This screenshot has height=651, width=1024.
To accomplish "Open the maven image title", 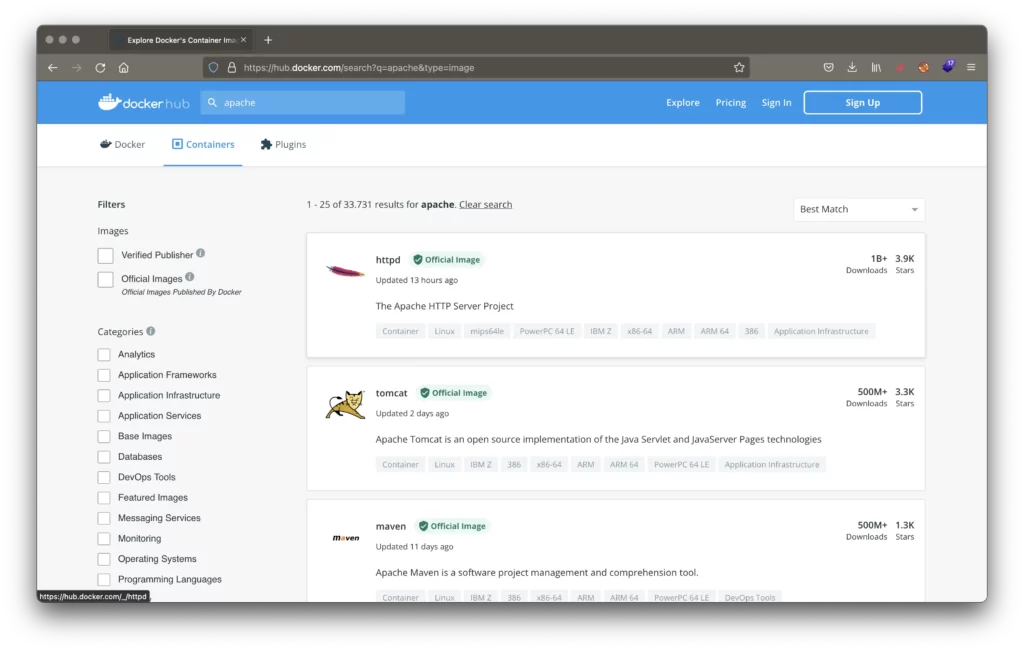I will pyautogui.click(x=391, y=526).
